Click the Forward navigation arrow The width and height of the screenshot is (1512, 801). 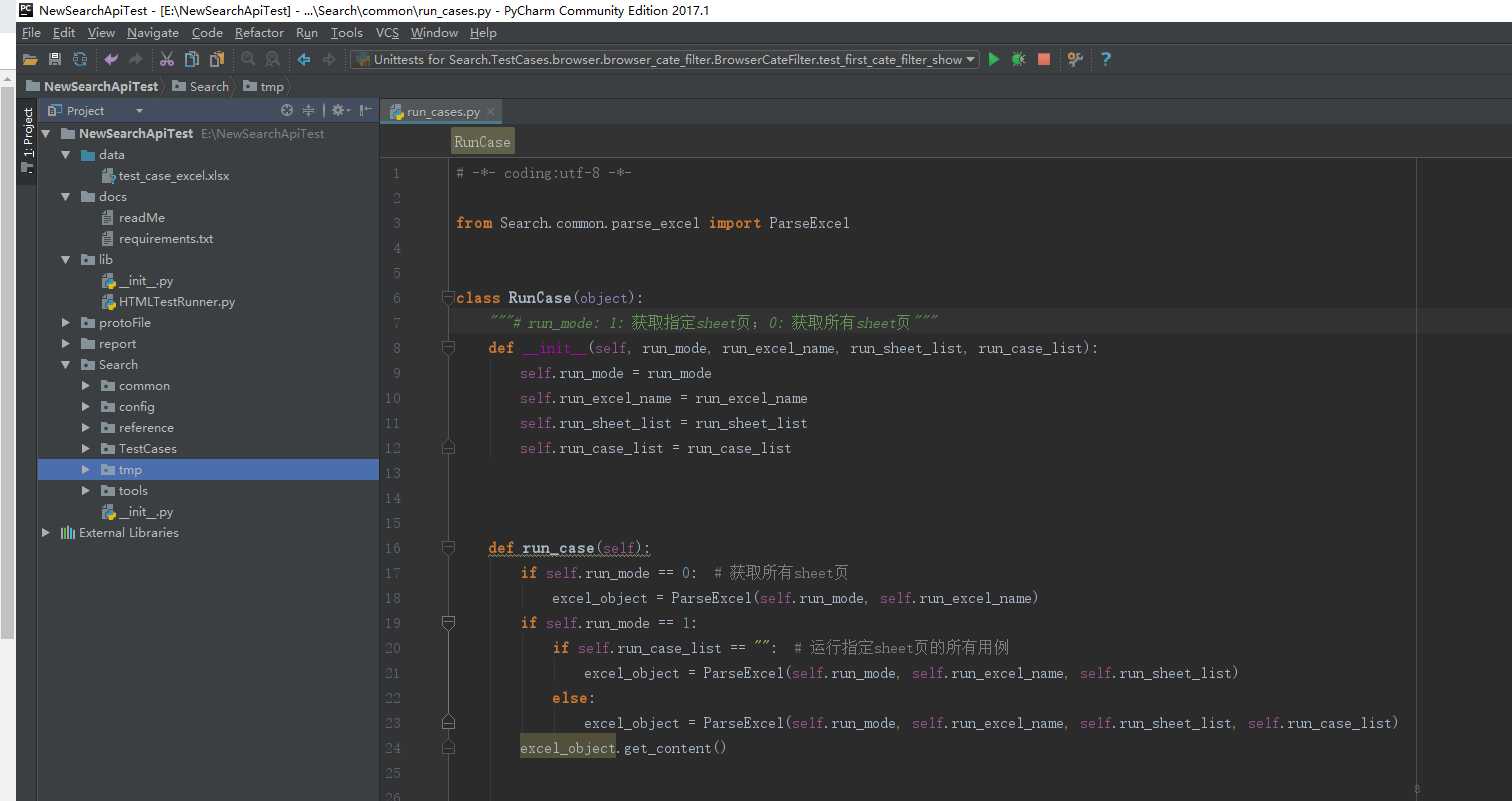329,60
